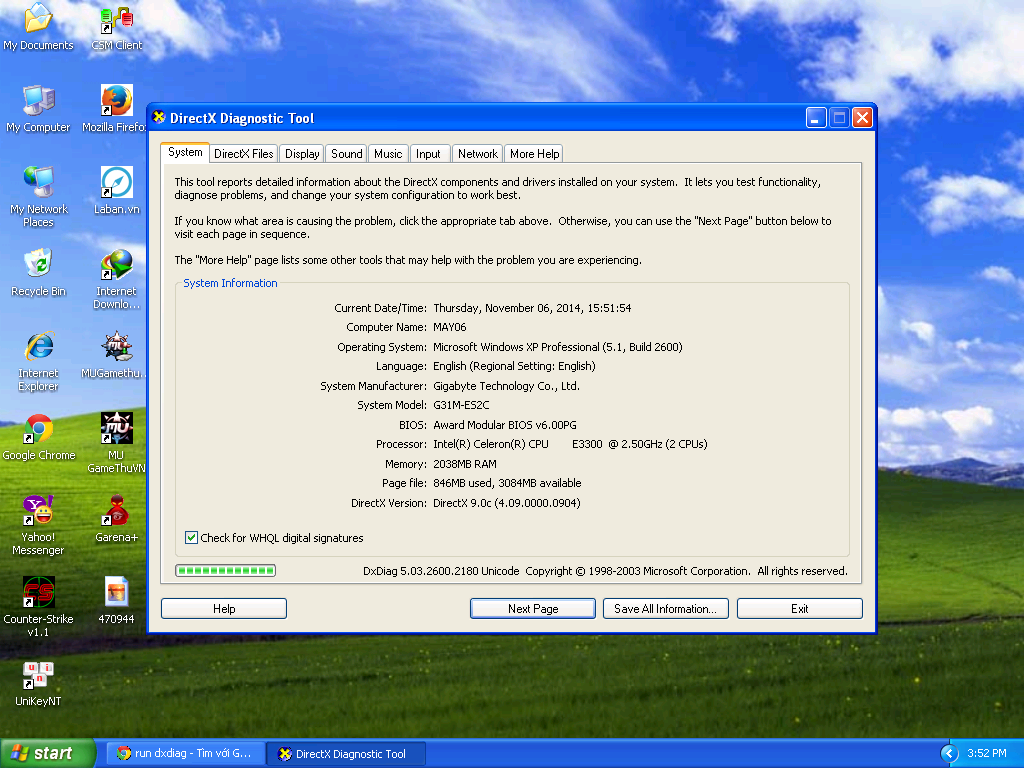Select the Mozilla Firefox desktop shortcut
This screenshot has height=768, width=1024.
tap(115, 109)
